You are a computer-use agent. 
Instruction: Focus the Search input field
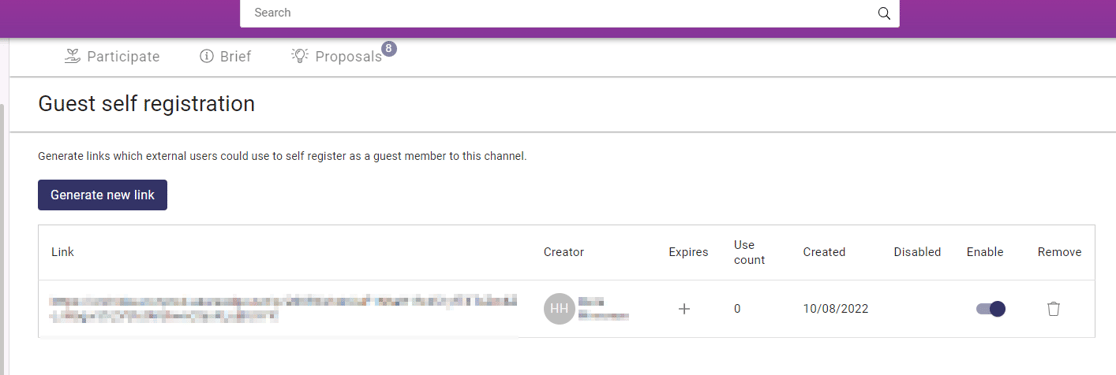point(569,13)
